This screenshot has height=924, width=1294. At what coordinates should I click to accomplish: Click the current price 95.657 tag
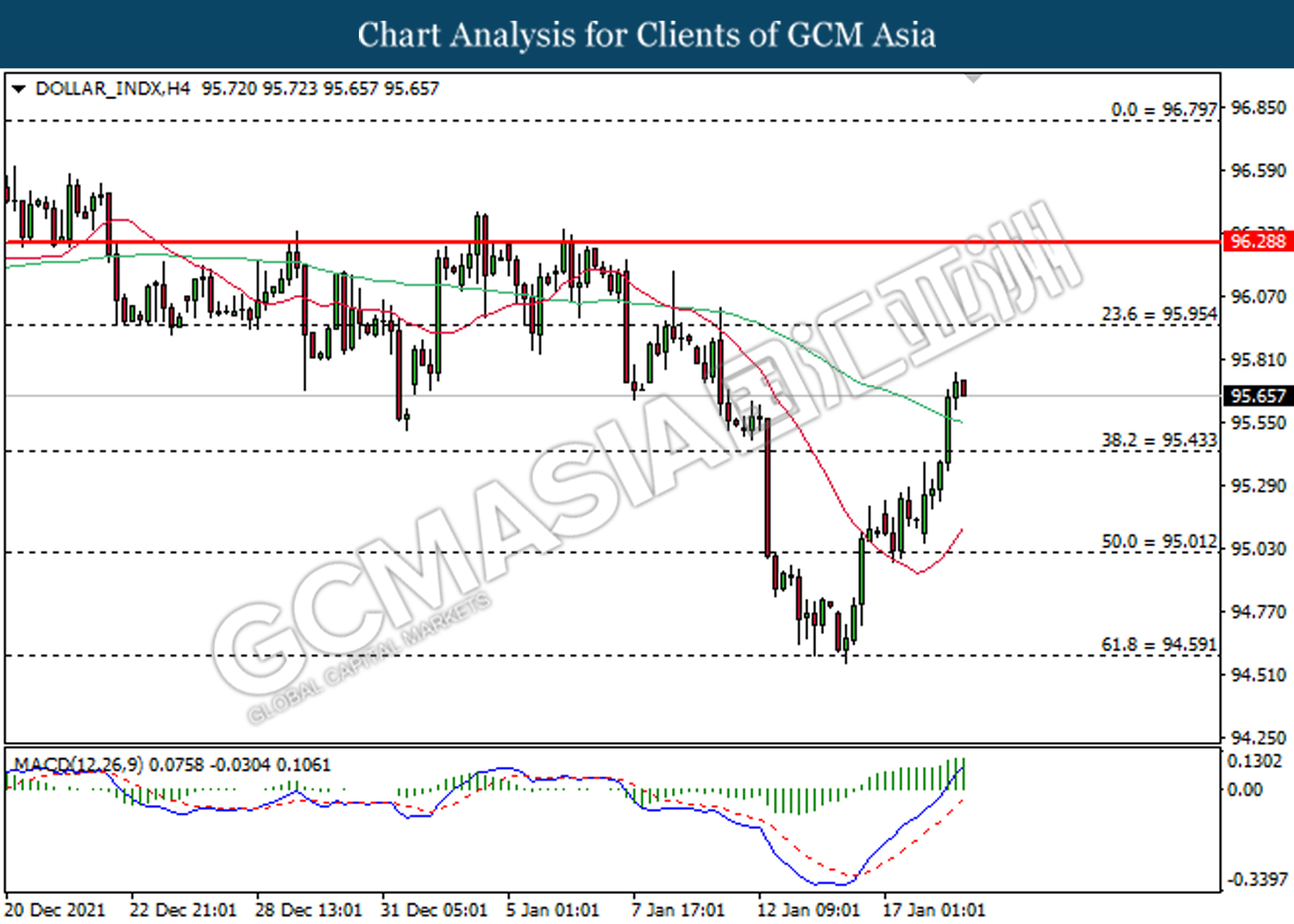pyautogui.click(x=1258, y=396)
